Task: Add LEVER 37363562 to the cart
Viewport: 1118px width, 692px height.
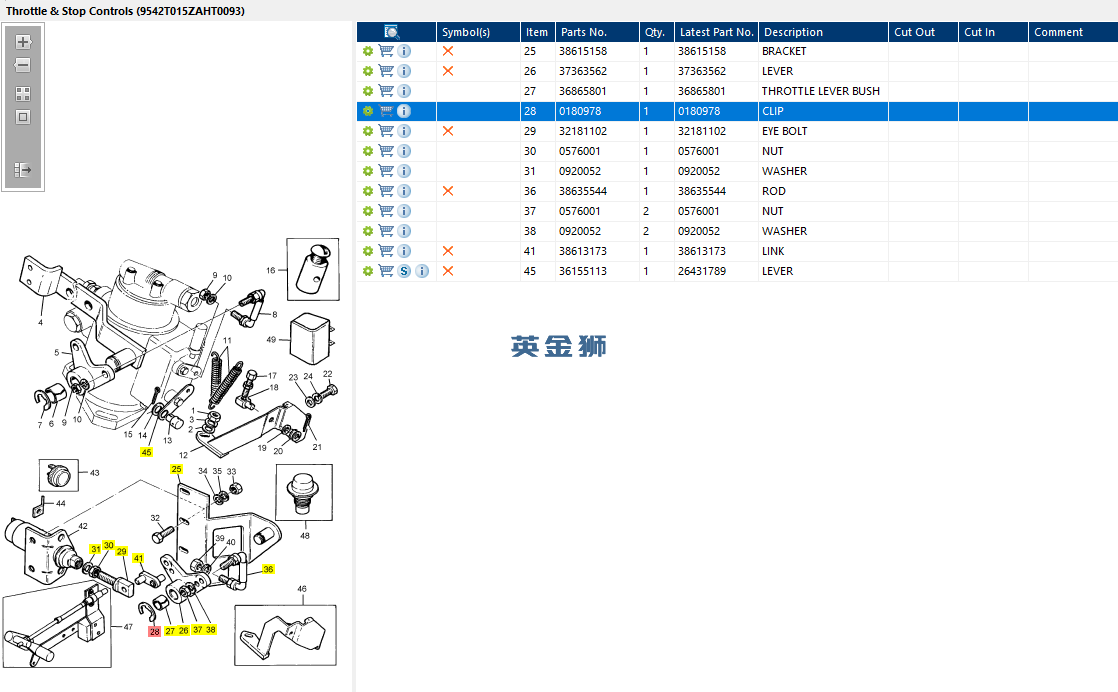Action: pos(386,71)
